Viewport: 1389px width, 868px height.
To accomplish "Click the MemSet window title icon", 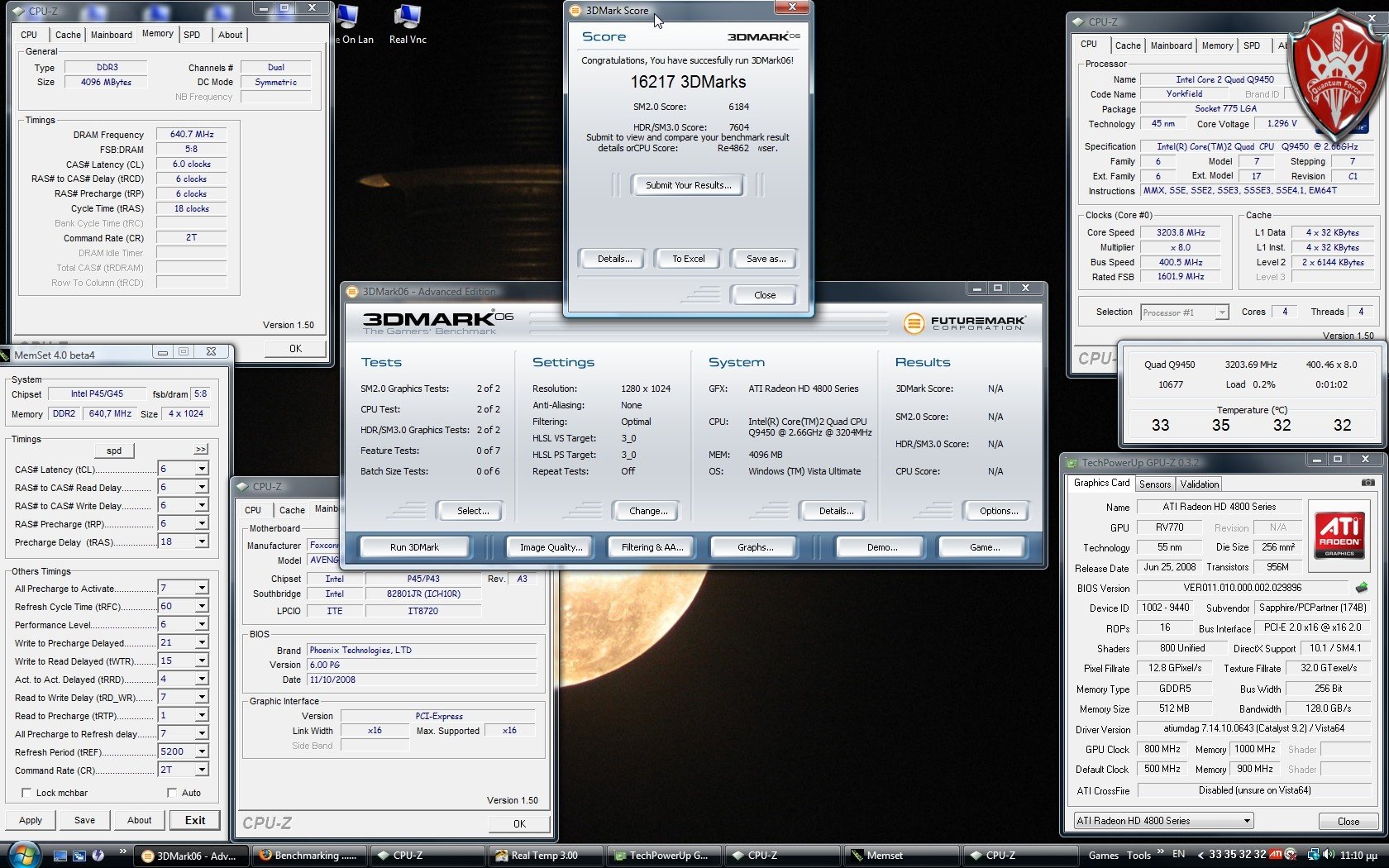I will [6, 355].
